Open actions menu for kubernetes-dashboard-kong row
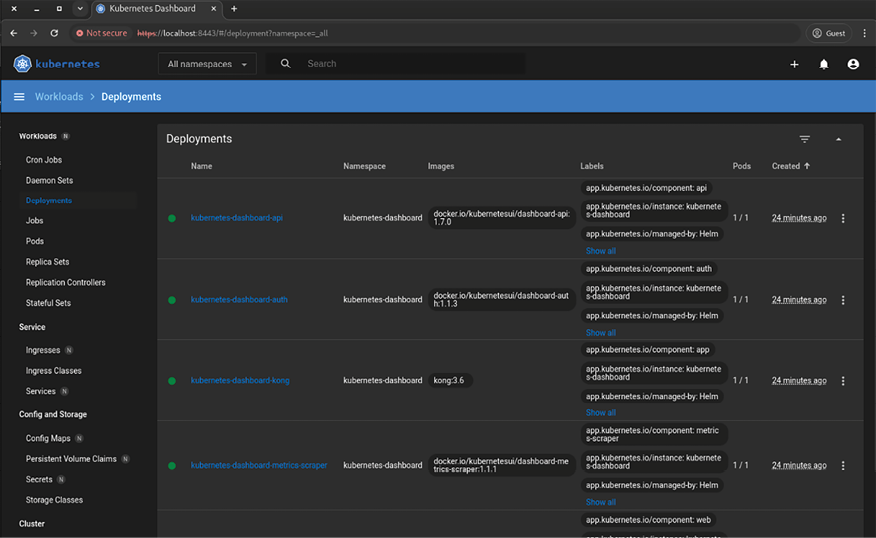 [843, 381]
